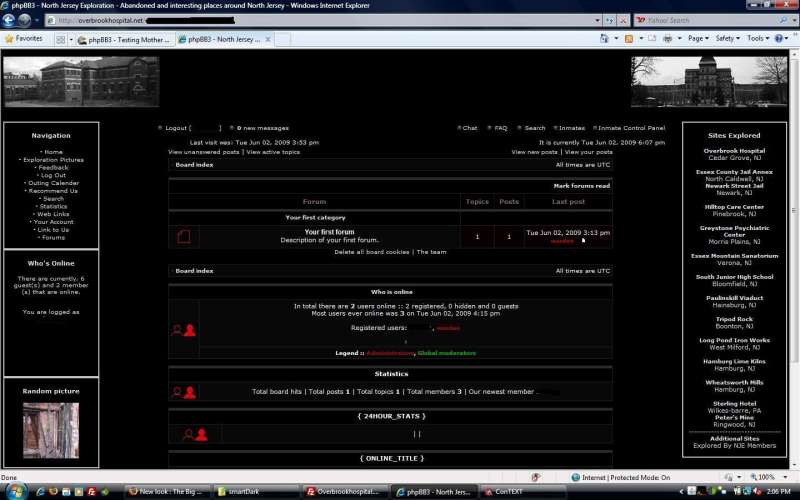Click the Who is online users icon
The width and height of the screenshot is (800, 500).
pos(183,330)
